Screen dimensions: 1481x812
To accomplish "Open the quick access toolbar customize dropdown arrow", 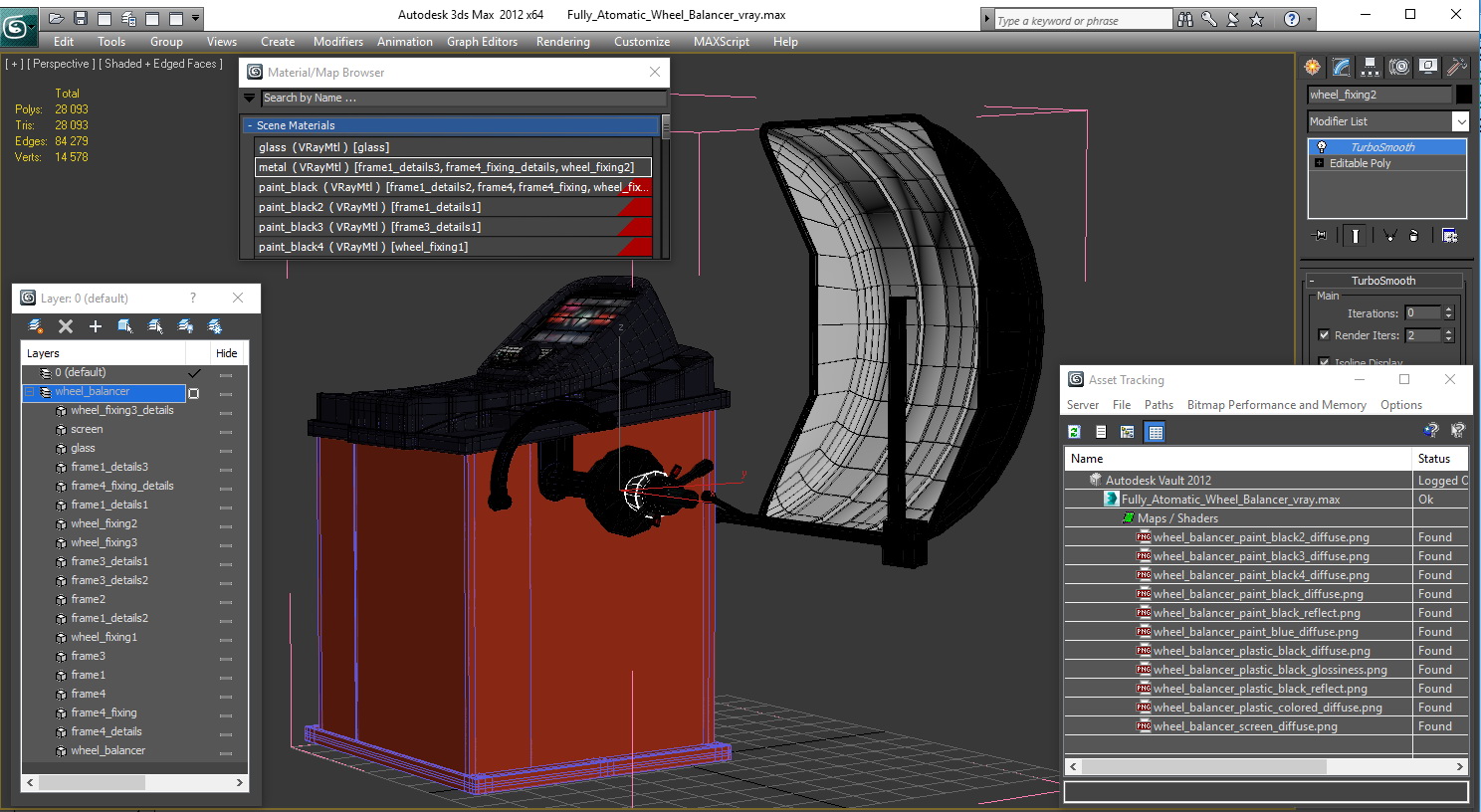I will pyautogui.click(x=196, y=18).
